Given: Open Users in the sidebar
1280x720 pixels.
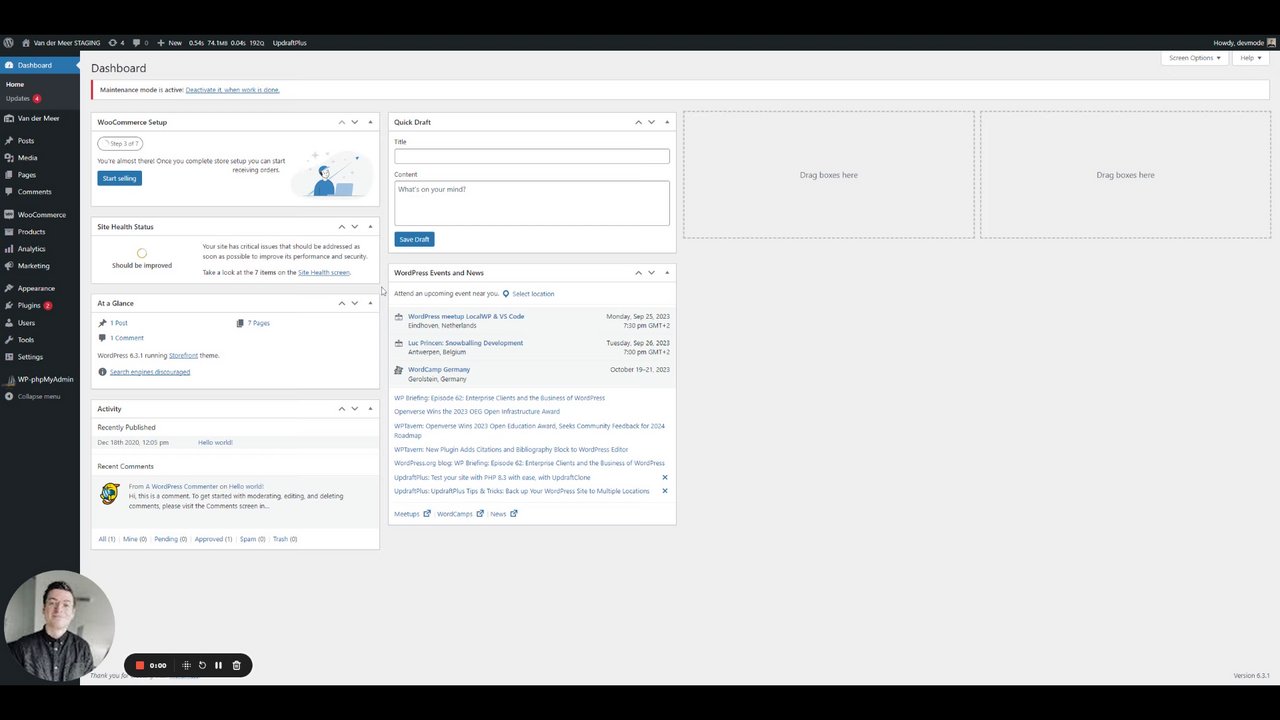Looking at the screenshot, I should (26, 323).
